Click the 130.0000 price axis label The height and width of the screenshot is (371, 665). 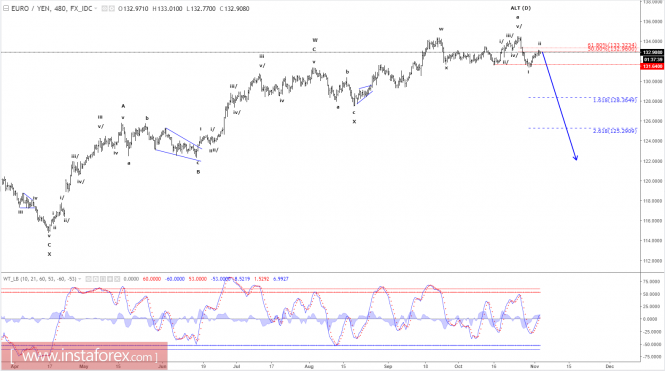(652, 81)
